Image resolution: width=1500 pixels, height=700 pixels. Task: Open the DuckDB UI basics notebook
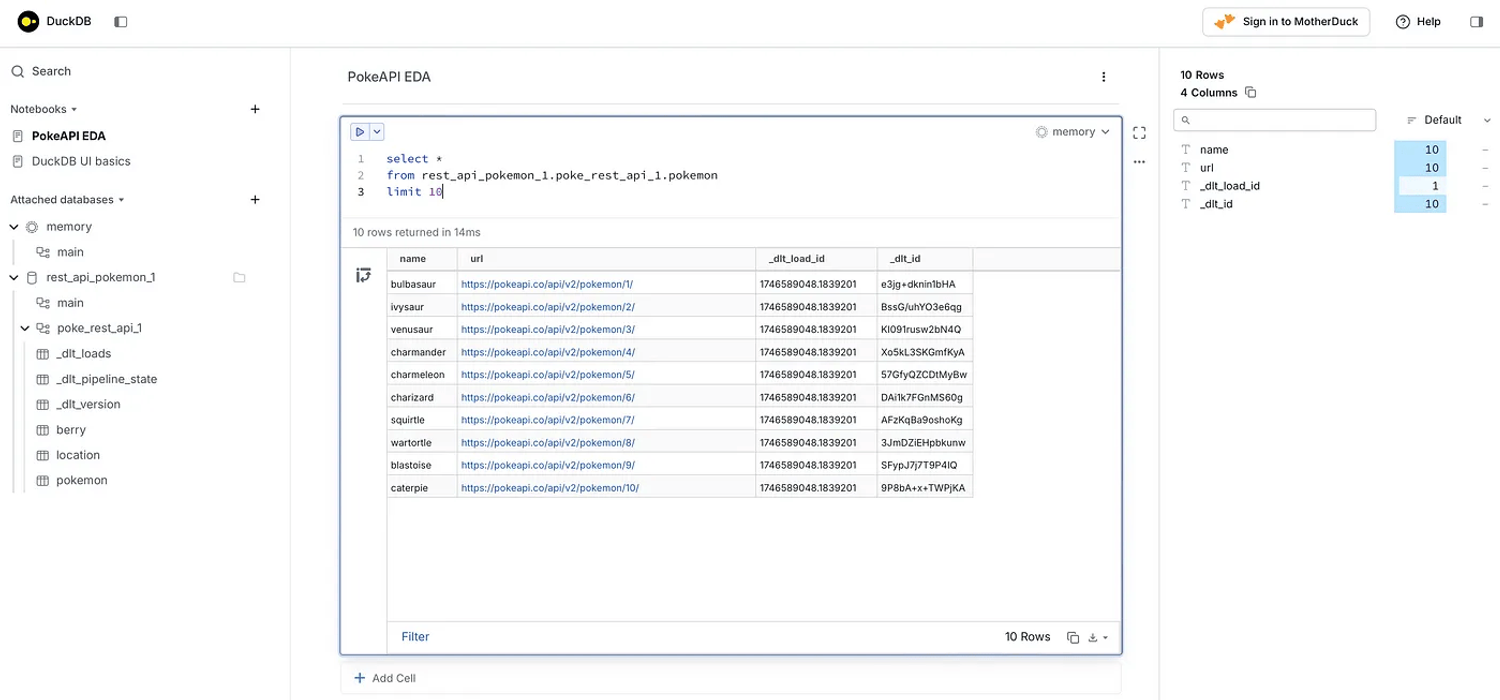(81, 161)
